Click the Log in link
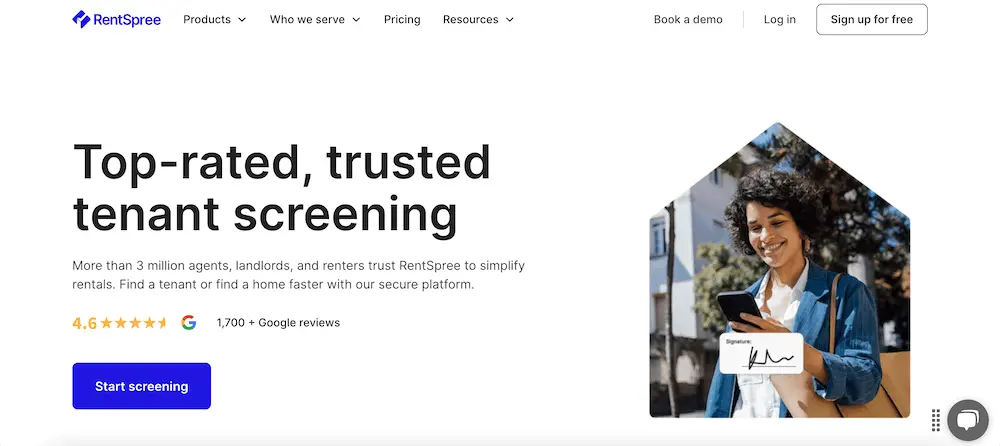1000x446 pixels. tap(779, 19)
